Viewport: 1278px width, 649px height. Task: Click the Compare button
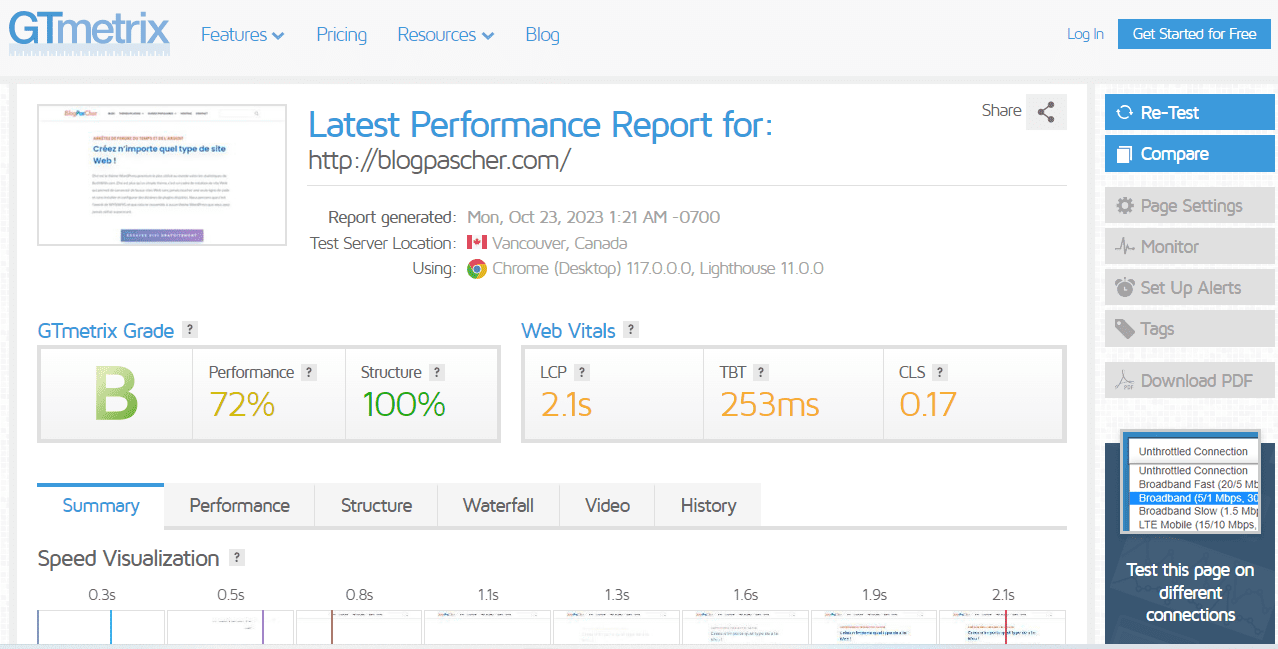click(x=1190, y=154)
